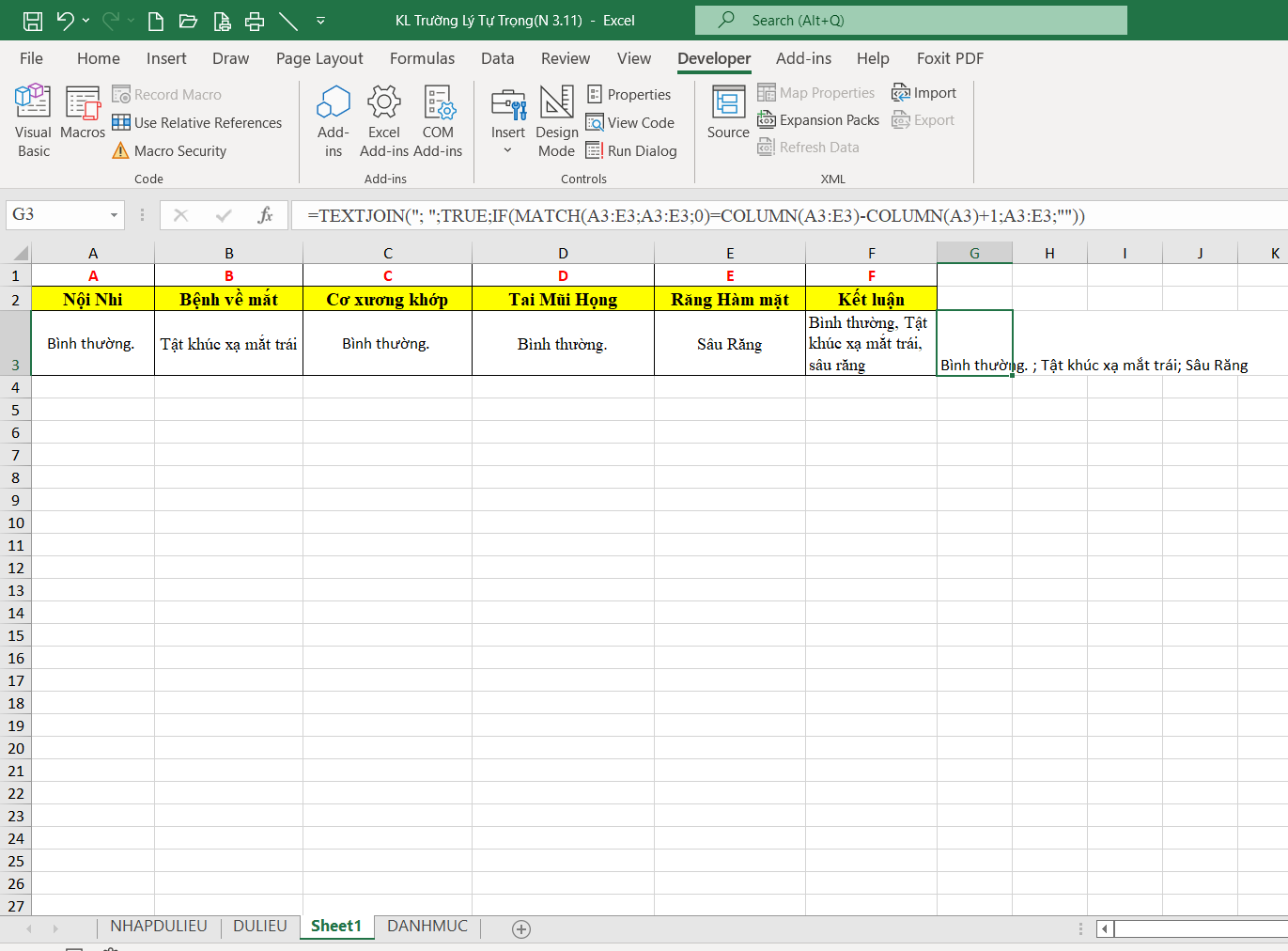Expand the Insert controls dropdown
This screenshot has height=951, width=1288.
click(507, 150)
